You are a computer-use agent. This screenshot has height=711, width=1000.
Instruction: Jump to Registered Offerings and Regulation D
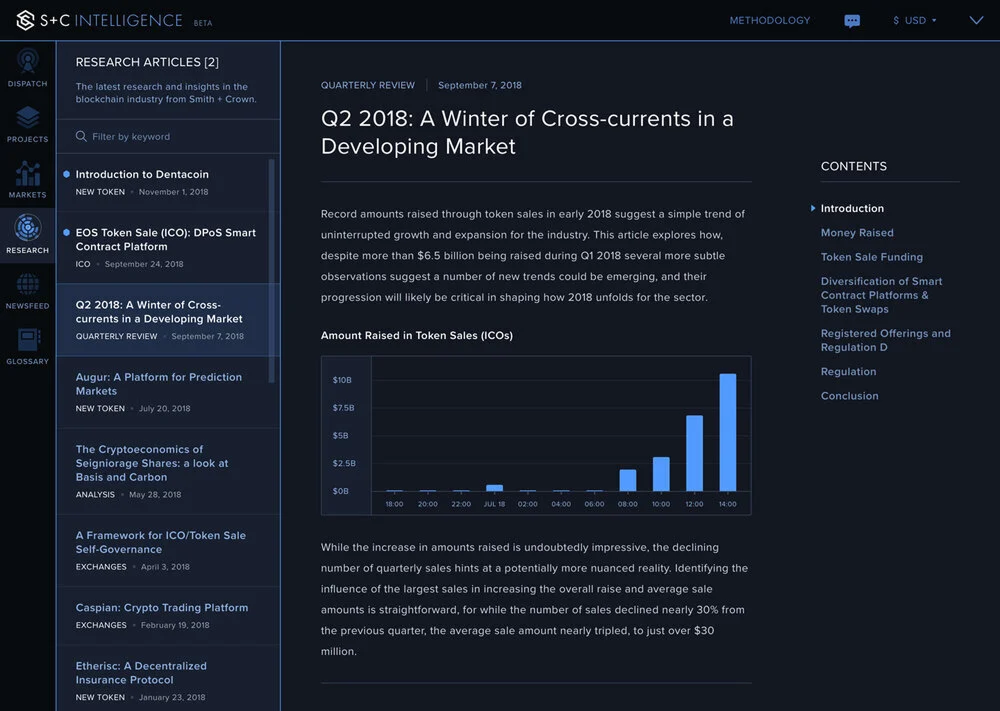[885, 340]
